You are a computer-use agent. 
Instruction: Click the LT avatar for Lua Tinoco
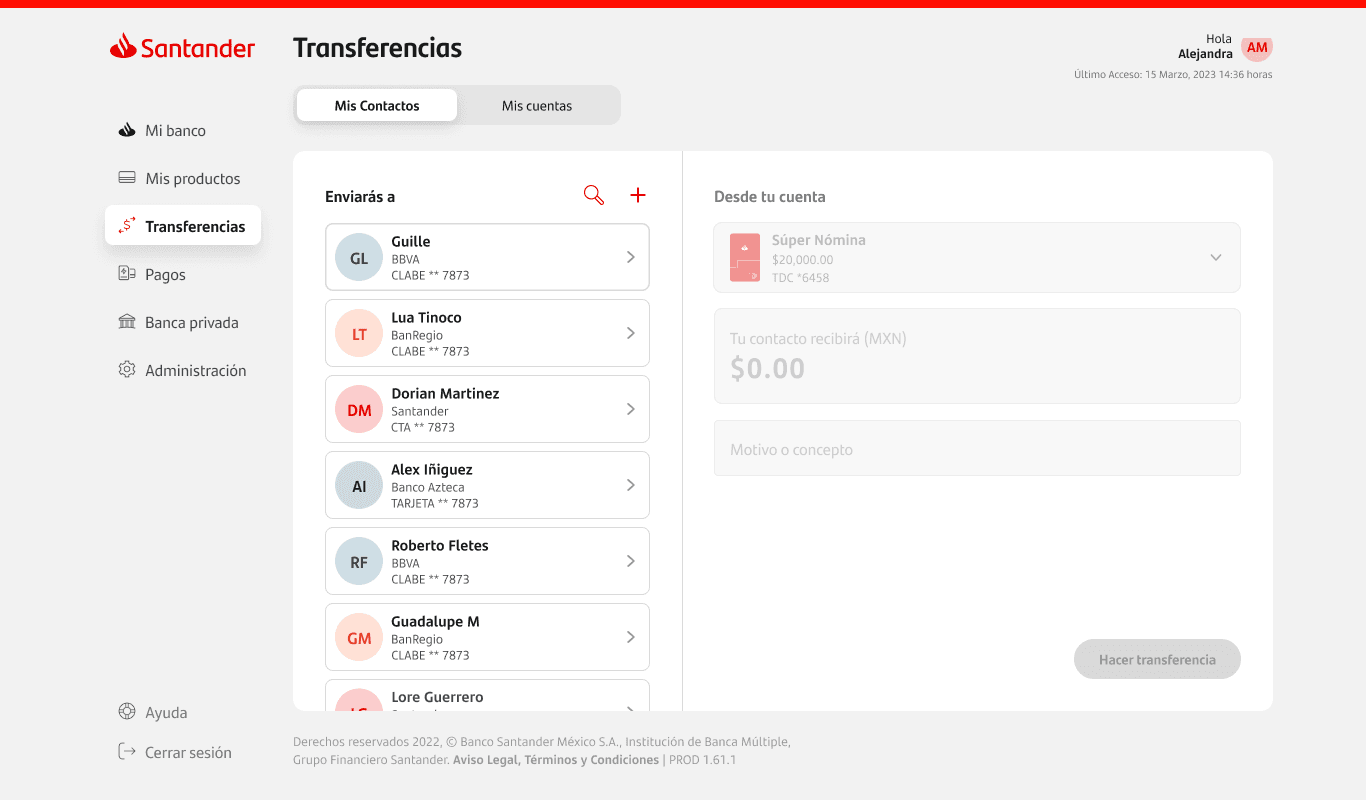[359, 334]
